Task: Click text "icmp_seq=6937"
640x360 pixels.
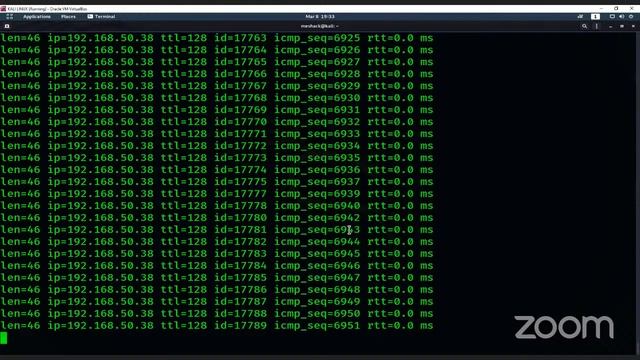Action: click(x=317, y=182)
